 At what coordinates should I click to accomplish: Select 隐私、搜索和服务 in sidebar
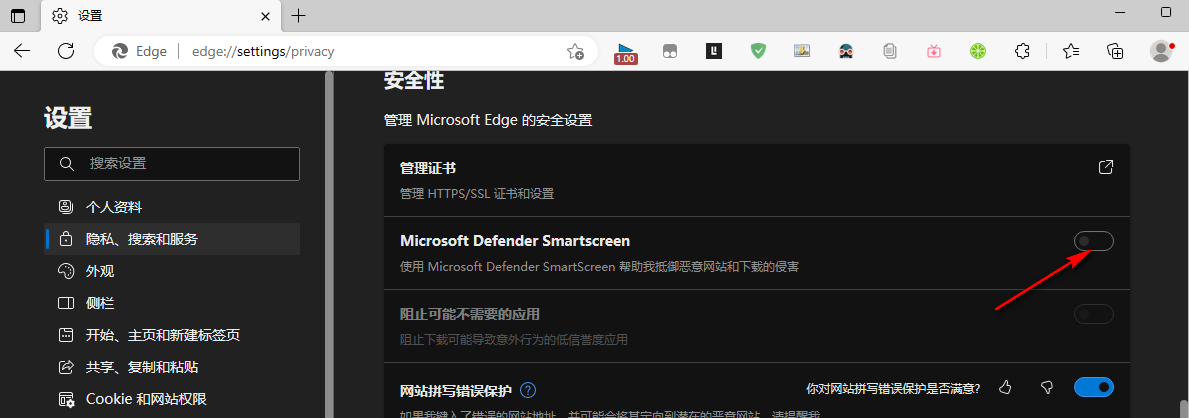point(172,239)
